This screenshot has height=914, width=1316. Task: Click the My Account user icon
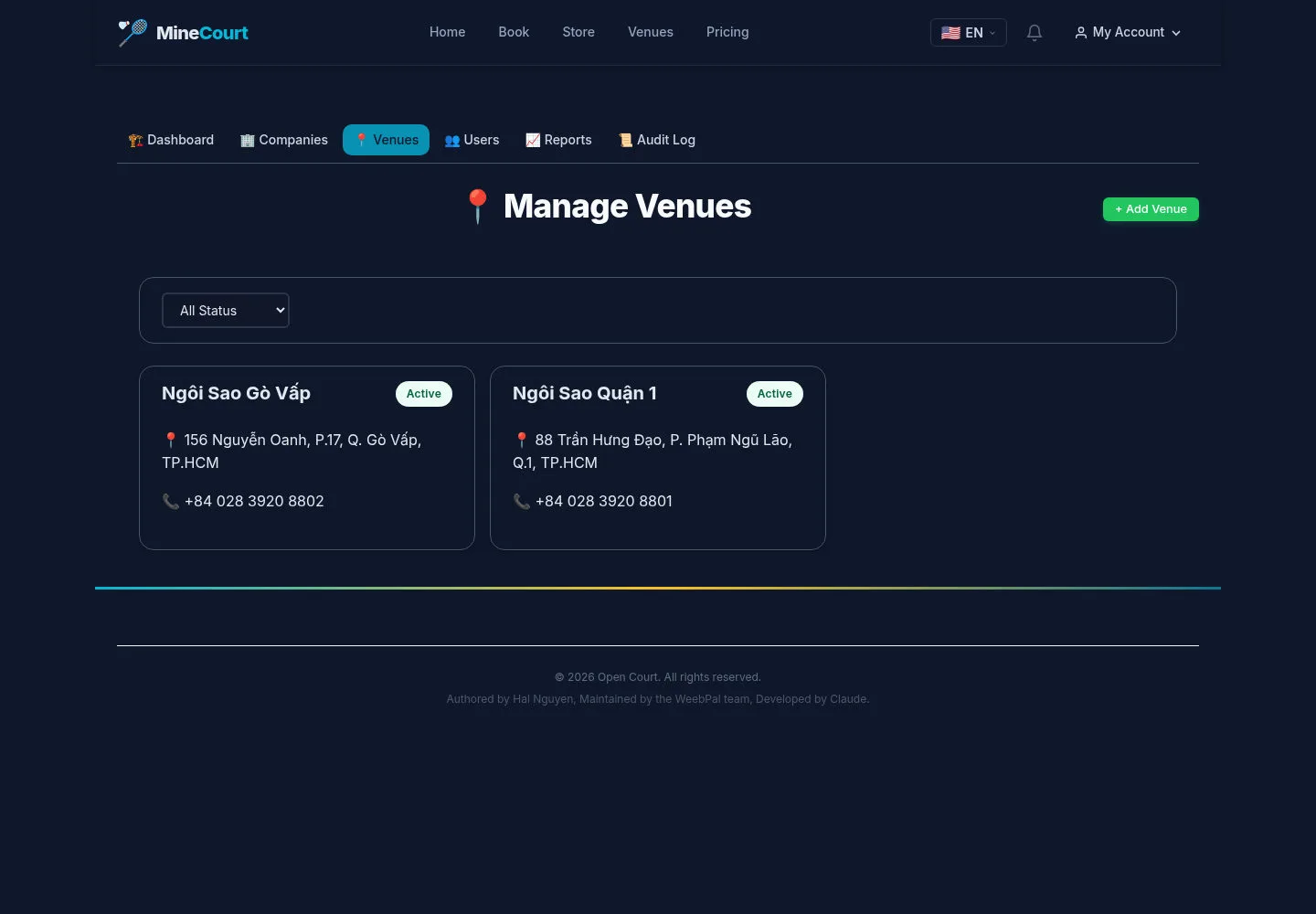click(1081, 33)
